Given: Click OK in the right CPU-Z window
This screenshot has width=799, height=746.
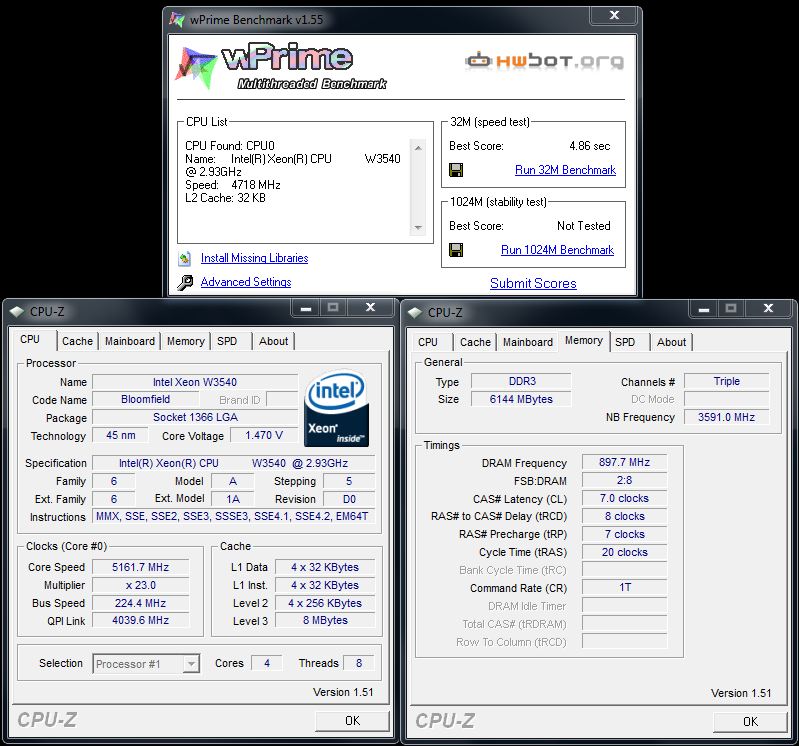Looking at the screenshot, I should [x=750, y=722].
